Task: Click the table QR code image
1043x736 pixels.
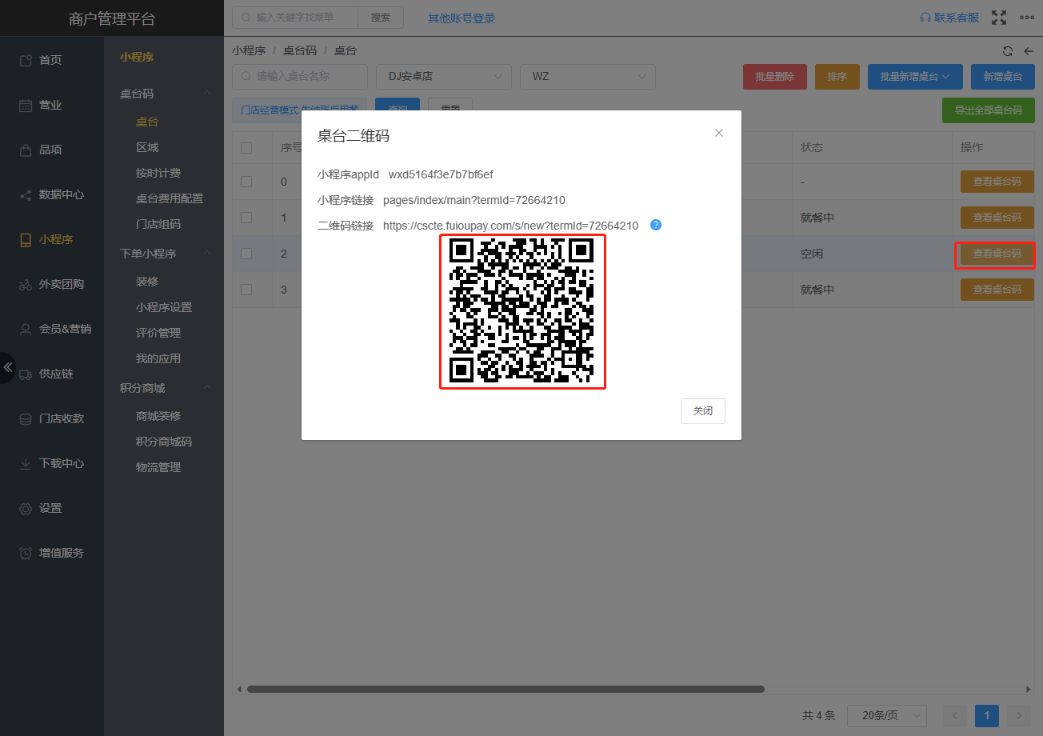Action: pos(522,311)
